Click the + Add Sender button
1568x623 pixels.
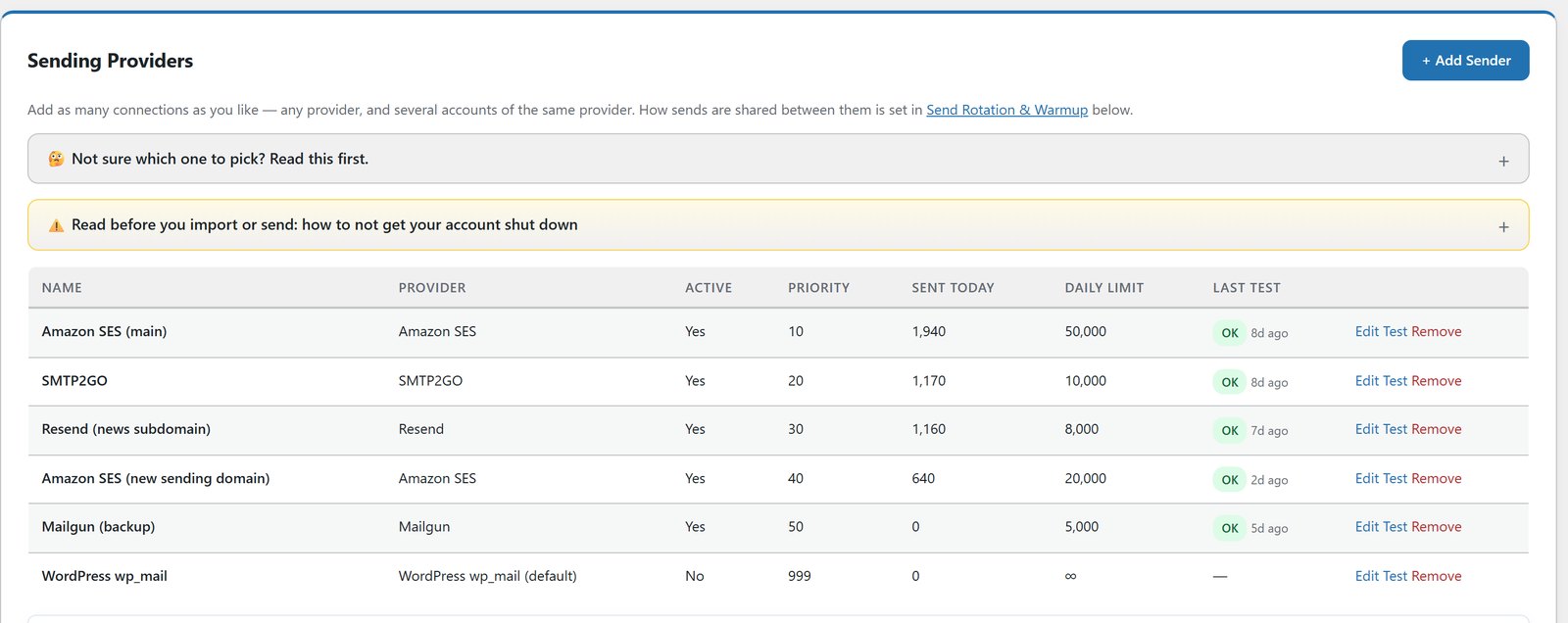coord(1465,61)
